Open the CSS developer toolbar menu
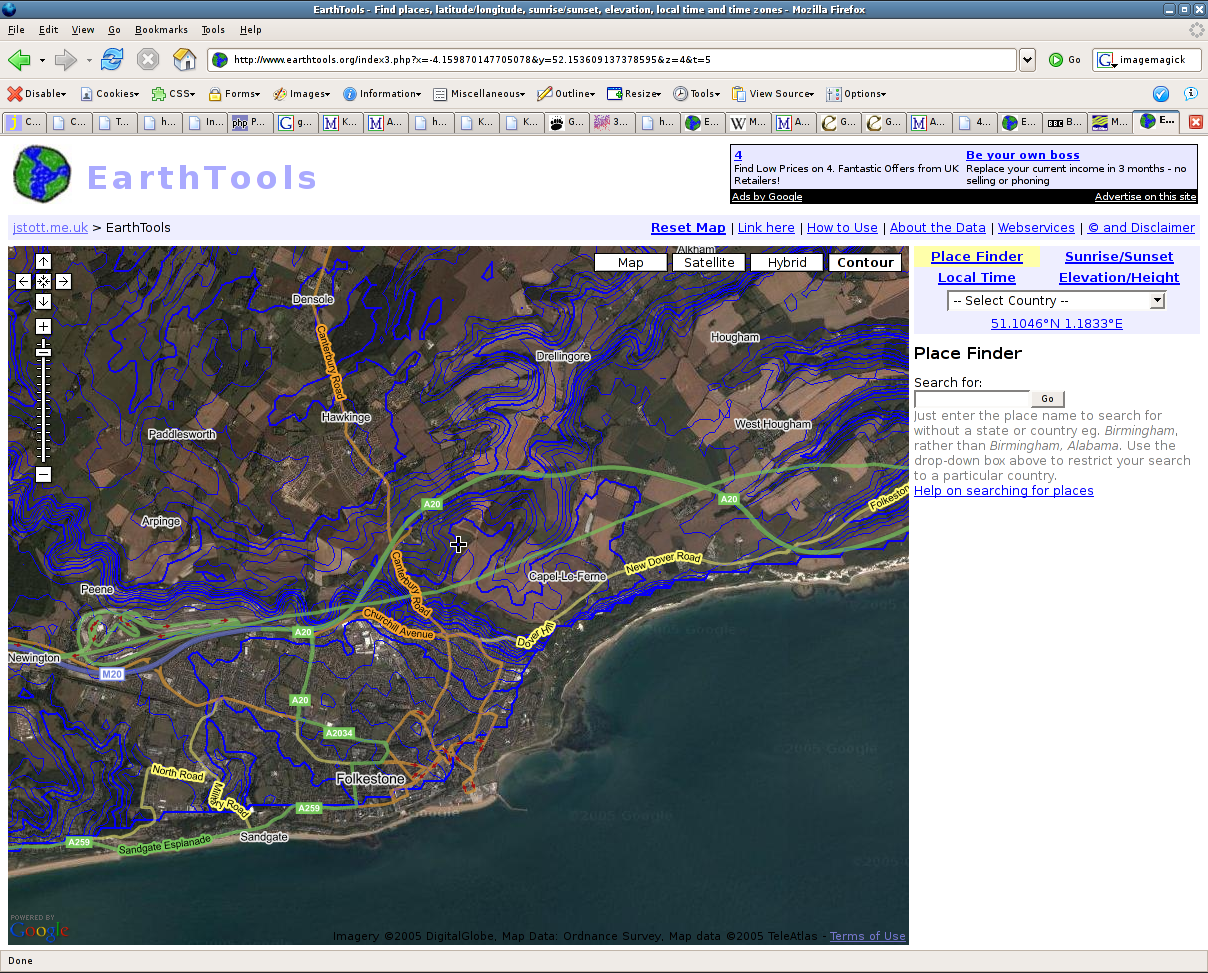The width and height of the screenshot is (1208, 973). tap(174, 94)
